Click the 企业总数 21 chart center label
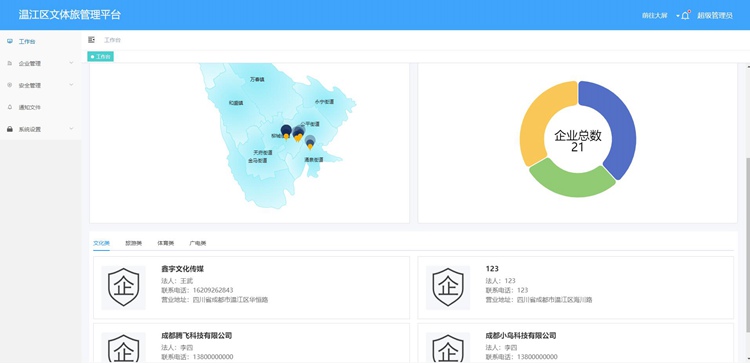This screenshot has height=363, width=750. [578, 141]
